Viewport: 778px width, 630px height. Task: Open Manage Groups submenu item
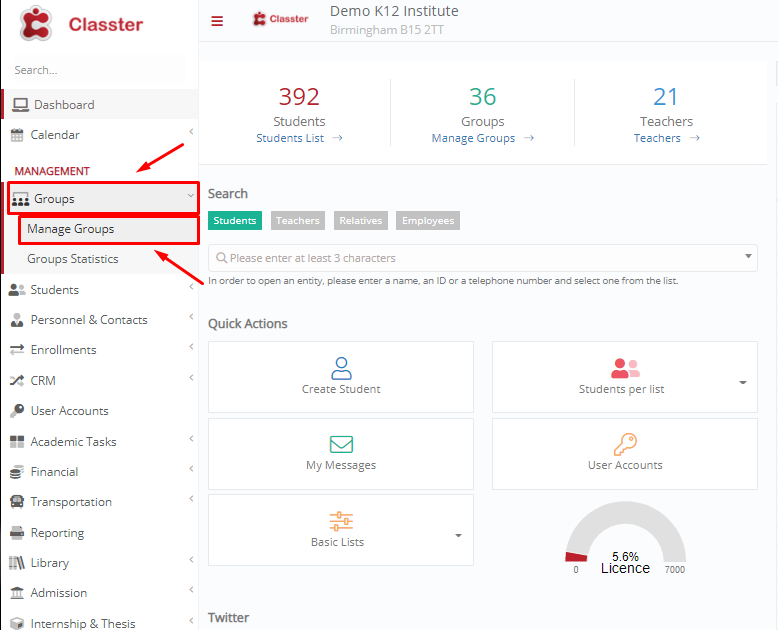coord(109,229)
